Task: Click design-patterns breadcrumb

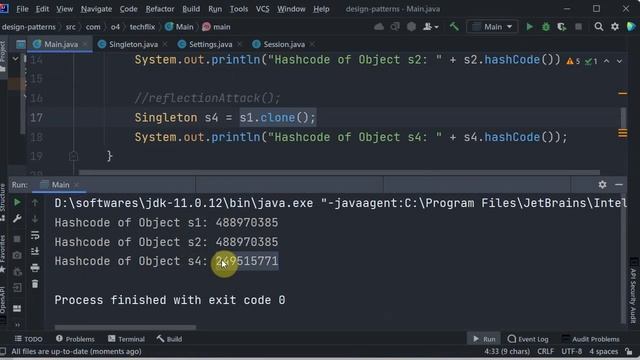Action: 29,27
